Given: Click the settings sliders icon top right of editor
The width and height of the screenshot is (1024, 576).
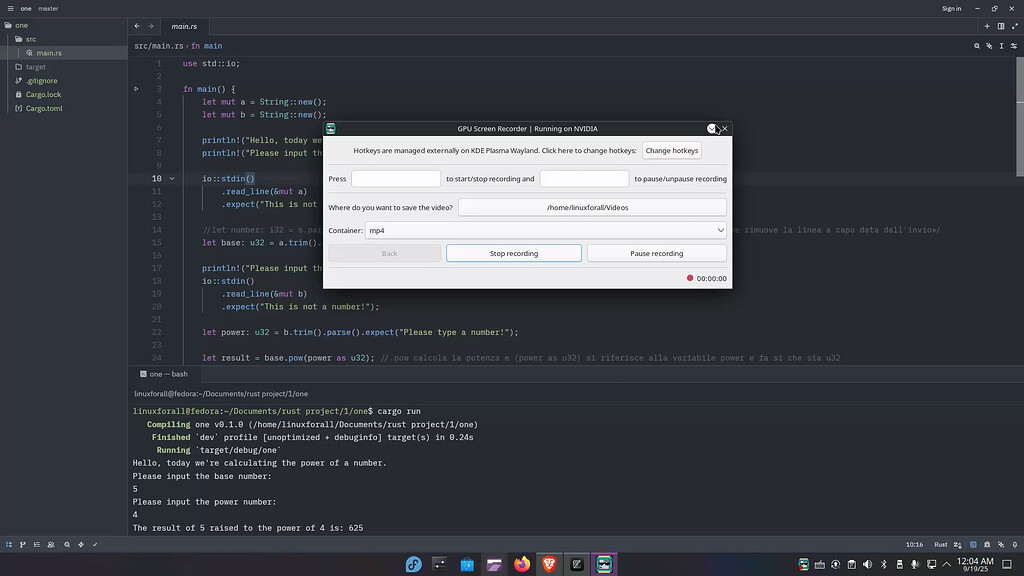Looking at the screenshot, I should tap(1014, 45).
